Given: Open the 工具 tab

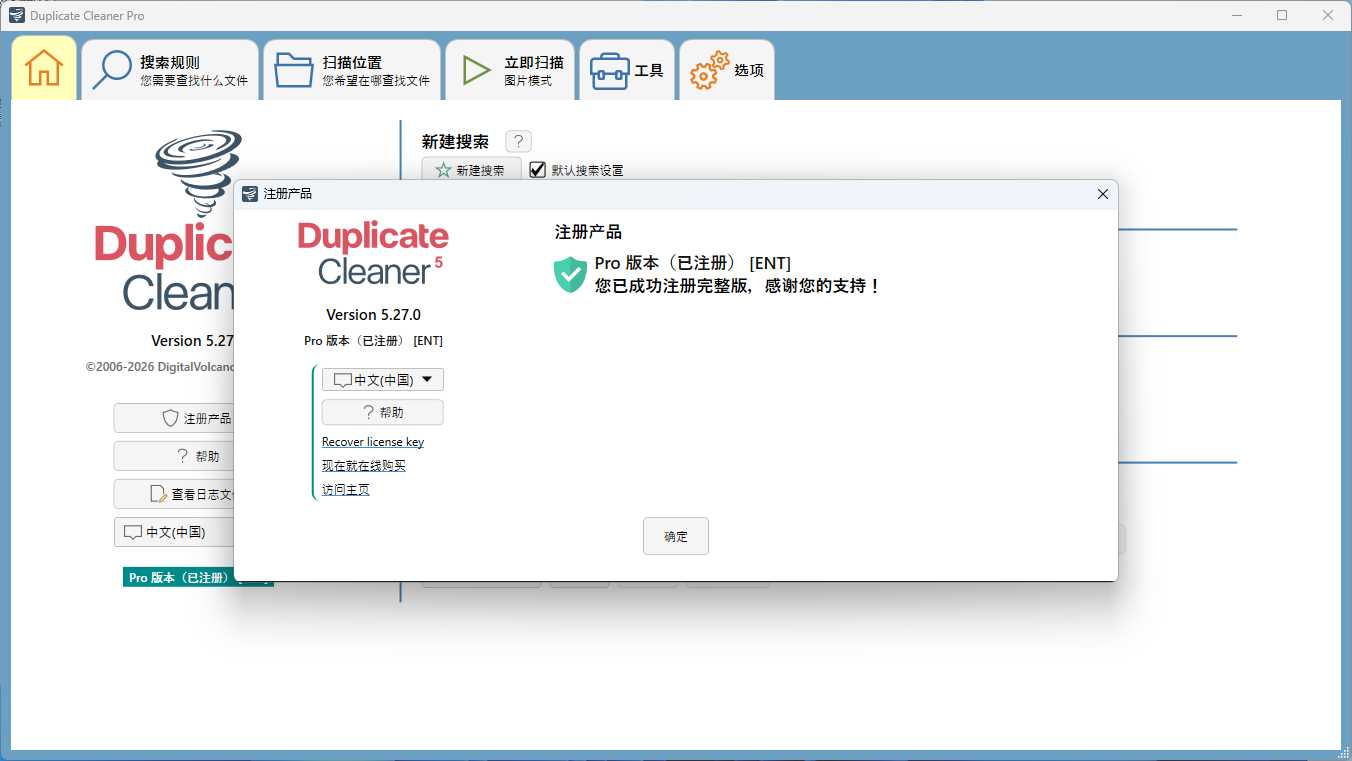Looking at the screenshot, I should click(627, 70).
